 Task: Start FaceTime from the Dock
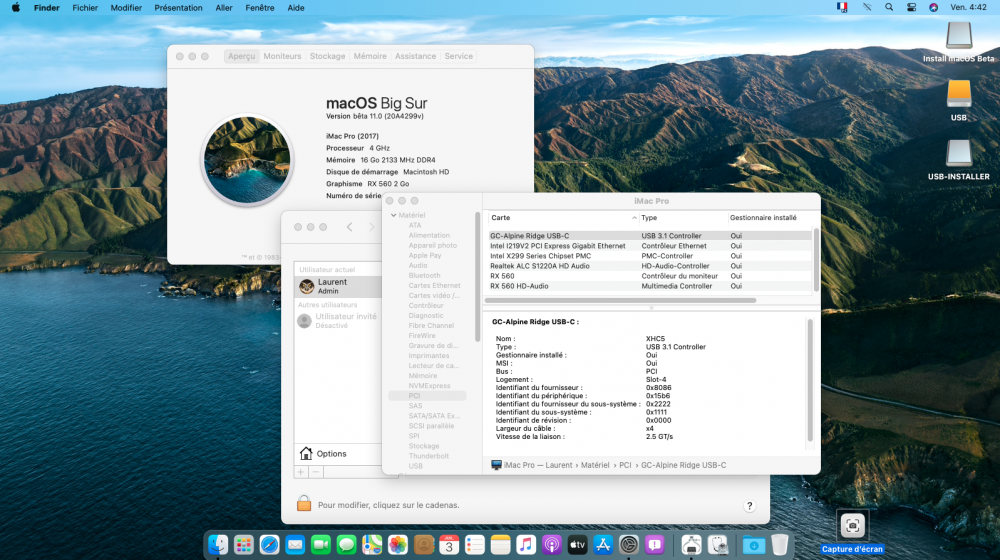tap(321, 545)
